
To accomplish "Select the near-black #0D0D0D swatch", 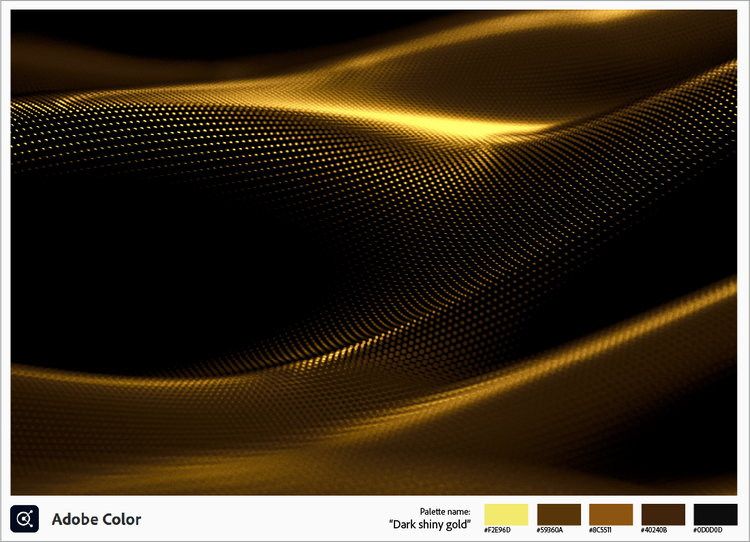I will (715, 514).
